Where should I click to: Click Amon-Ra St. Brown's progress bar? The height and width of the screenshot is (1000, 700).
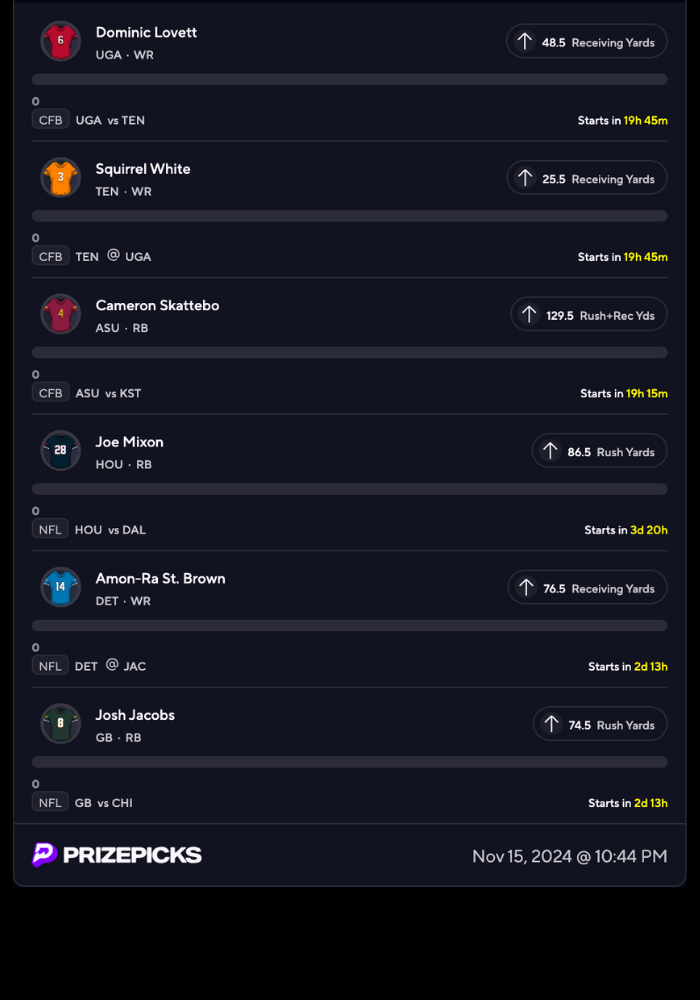pyautogui.click(x=350, y=625)
